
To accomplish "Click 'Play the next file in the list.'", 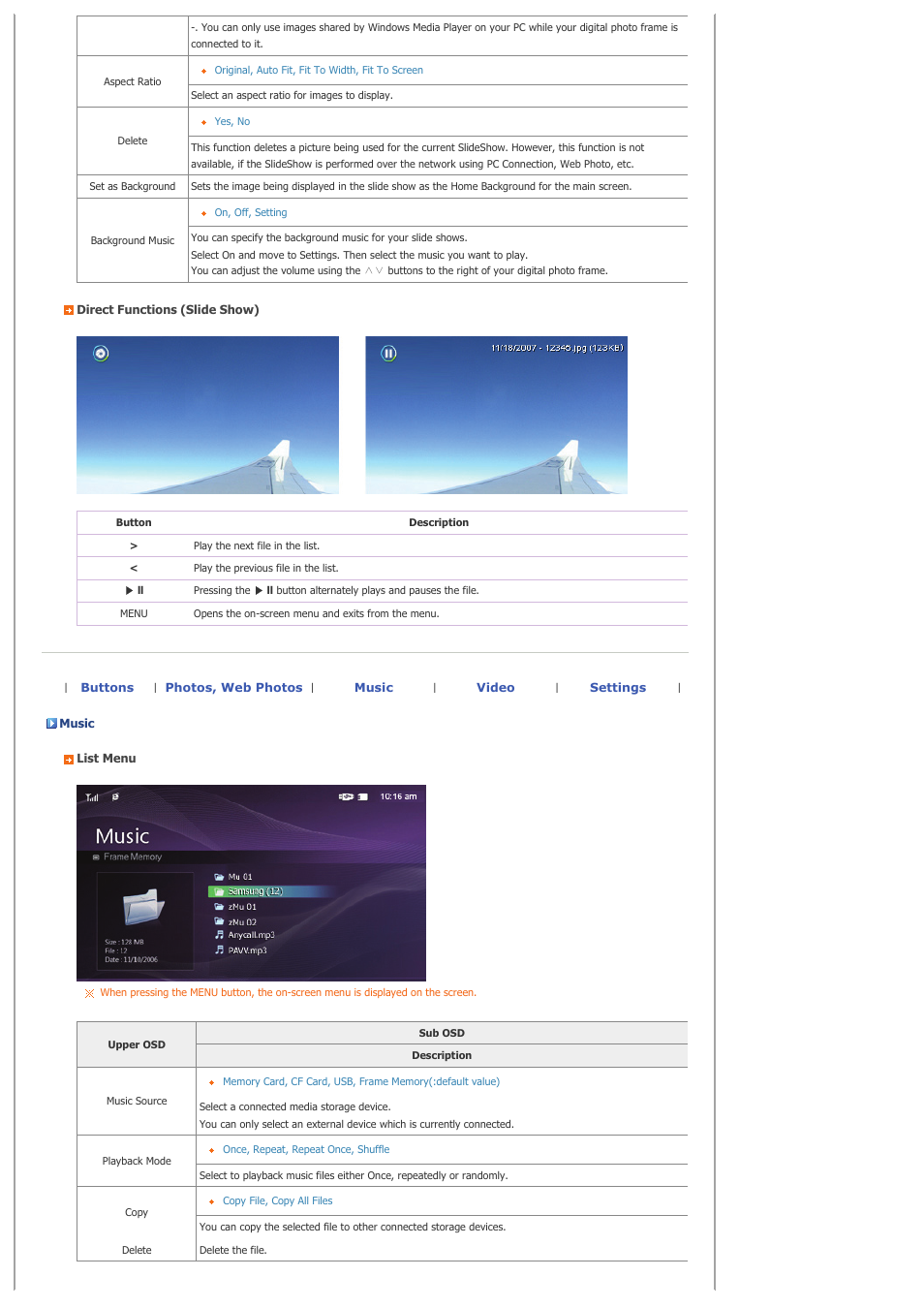I will coord(257,546).
